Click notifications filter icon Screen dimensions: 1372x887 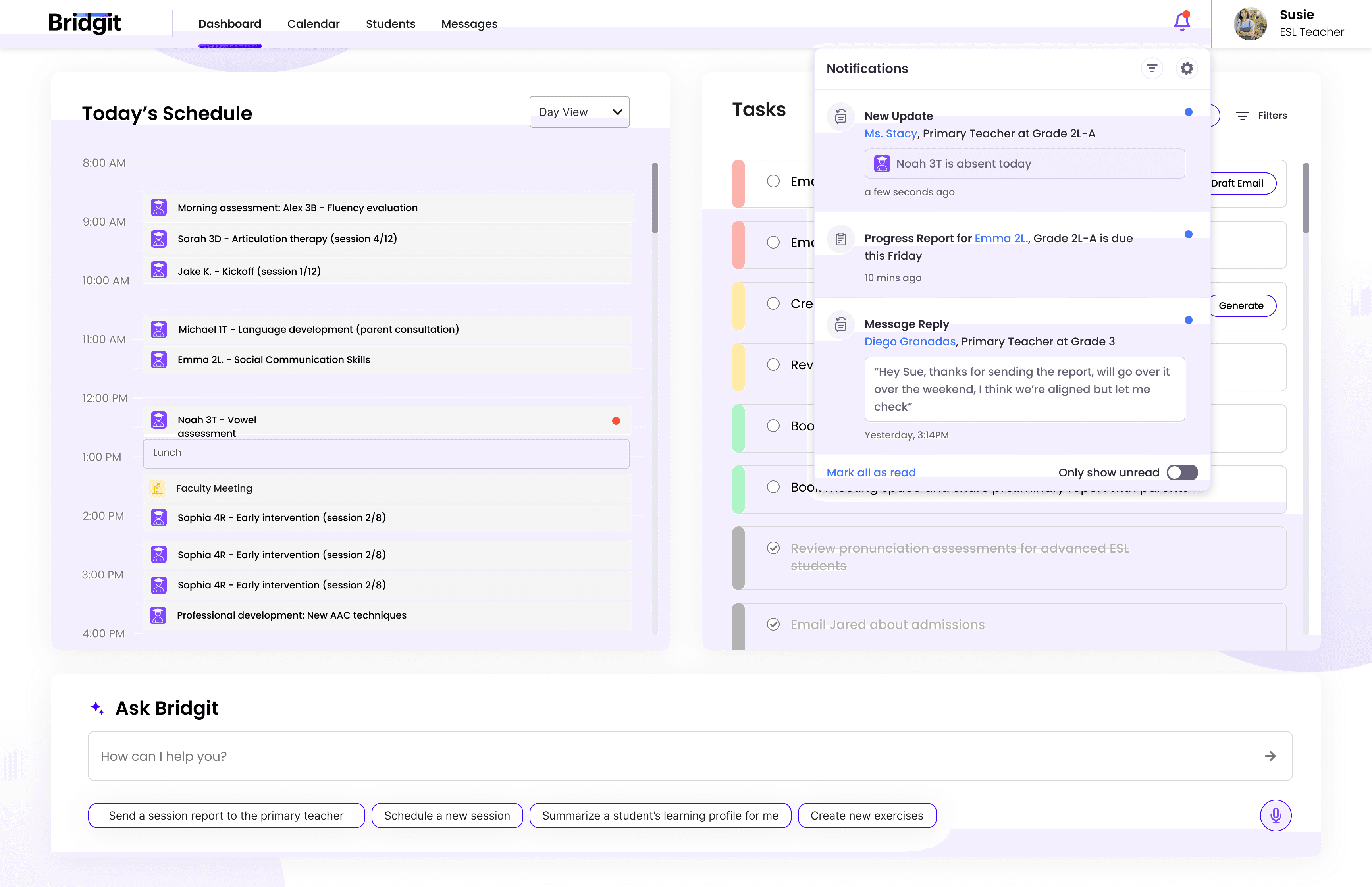(1152, 69)
